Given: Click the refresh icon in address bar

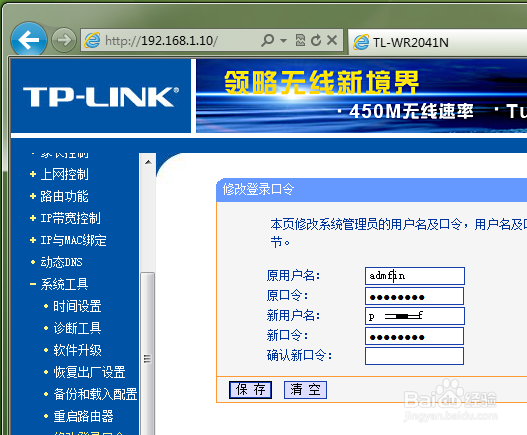Looking at the screenshot, I should point(316,40).
